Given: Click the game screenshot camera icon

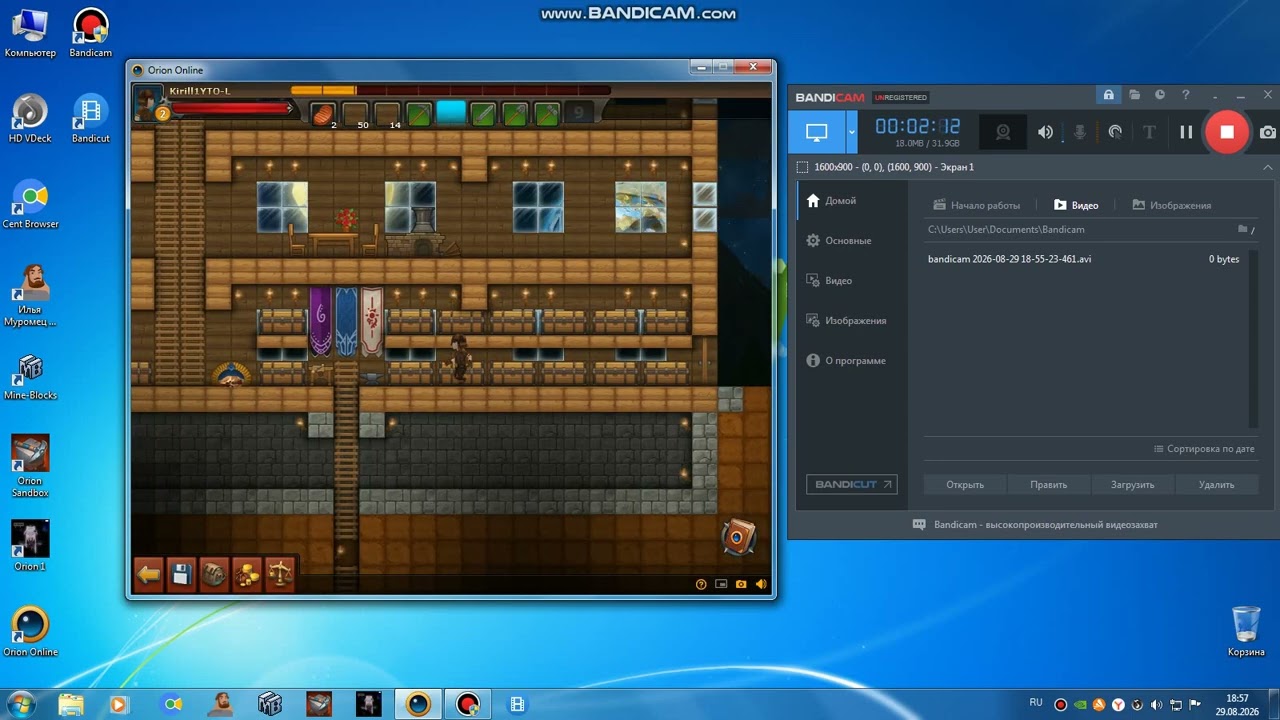Looking at the screenshot, I should 741,584.
